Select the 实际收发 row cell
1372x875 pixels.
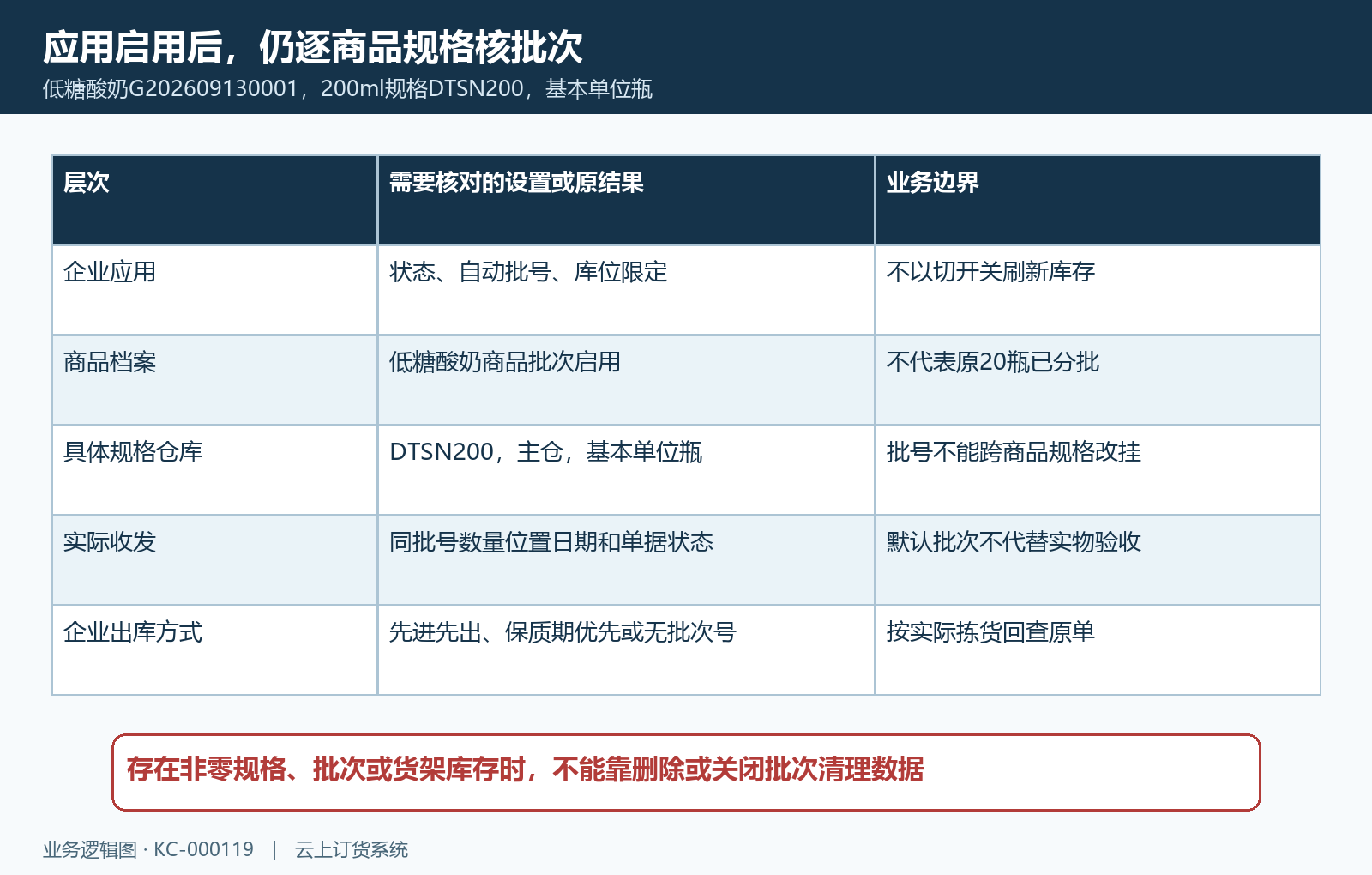pyautogui.click(x=215, y=560)
